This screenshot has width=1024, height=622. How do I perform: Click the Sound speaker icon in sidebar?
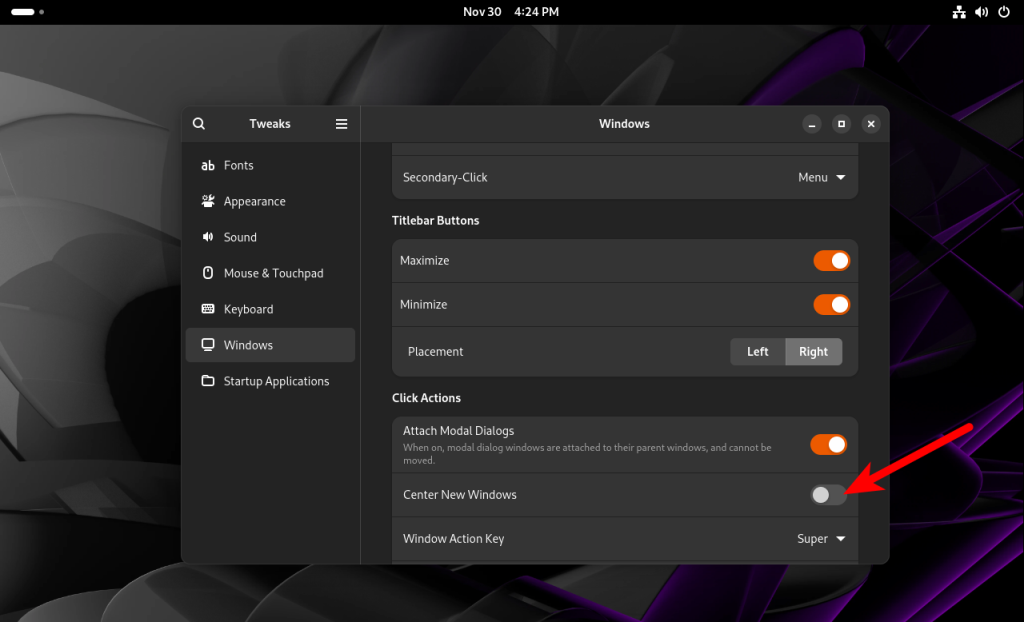(208, 237)
